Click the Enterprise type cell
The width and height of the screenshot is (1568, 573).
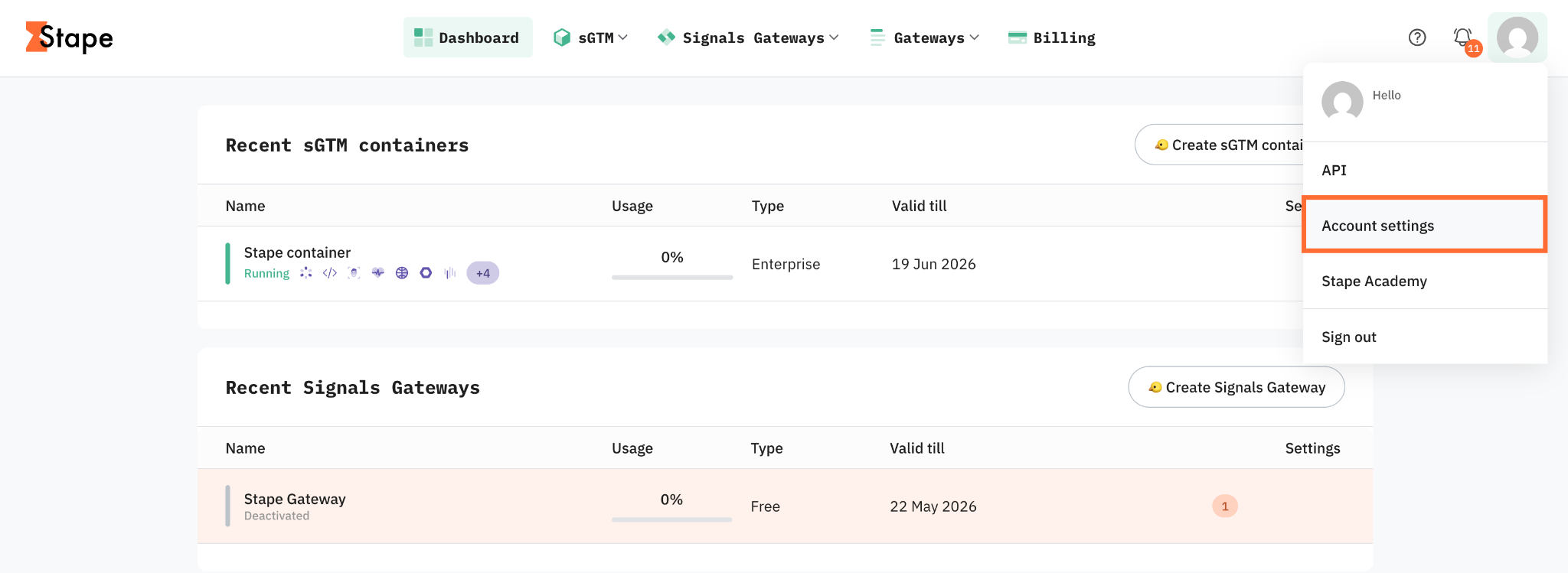[x=786, y=264]
